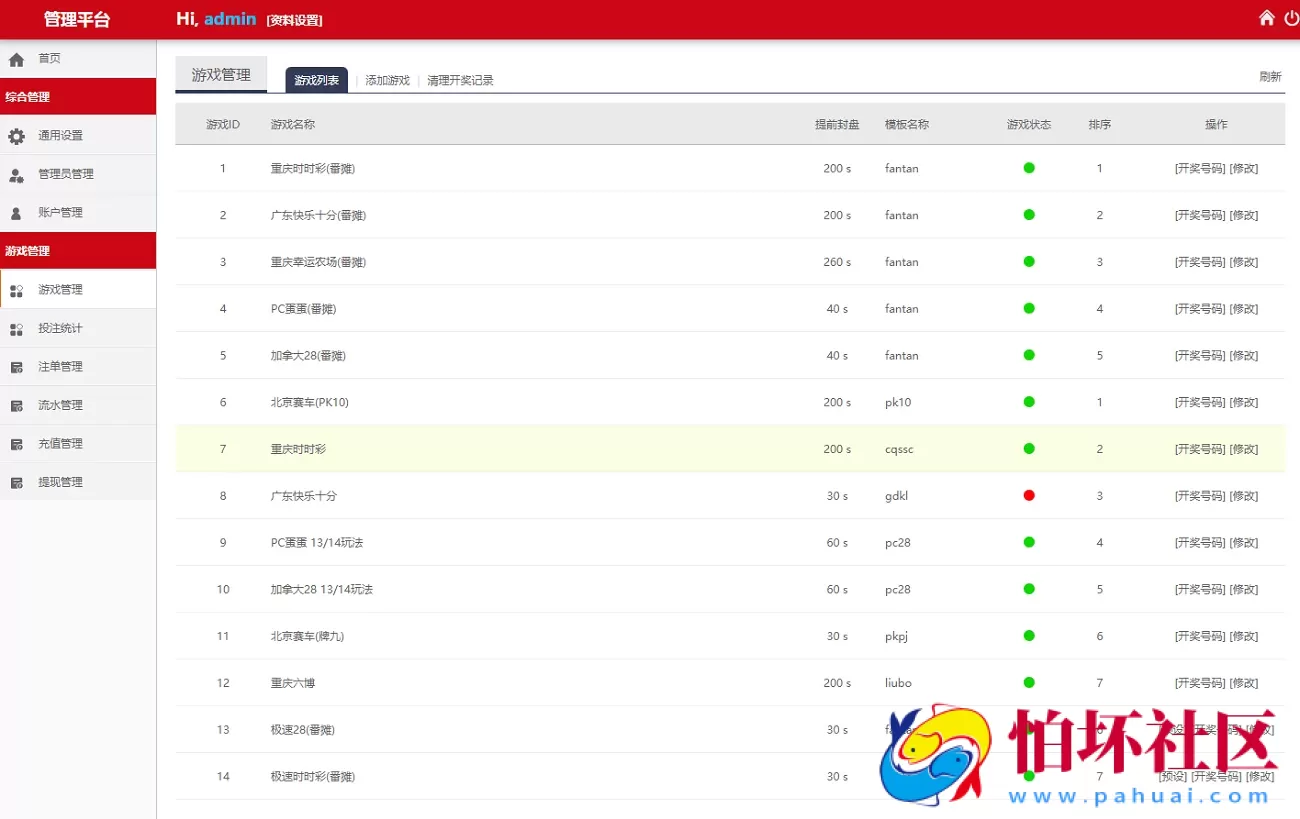Enable the 广东快乐十分 game status
Viewport: 1300px width, 819px height.
point(1029,495)
